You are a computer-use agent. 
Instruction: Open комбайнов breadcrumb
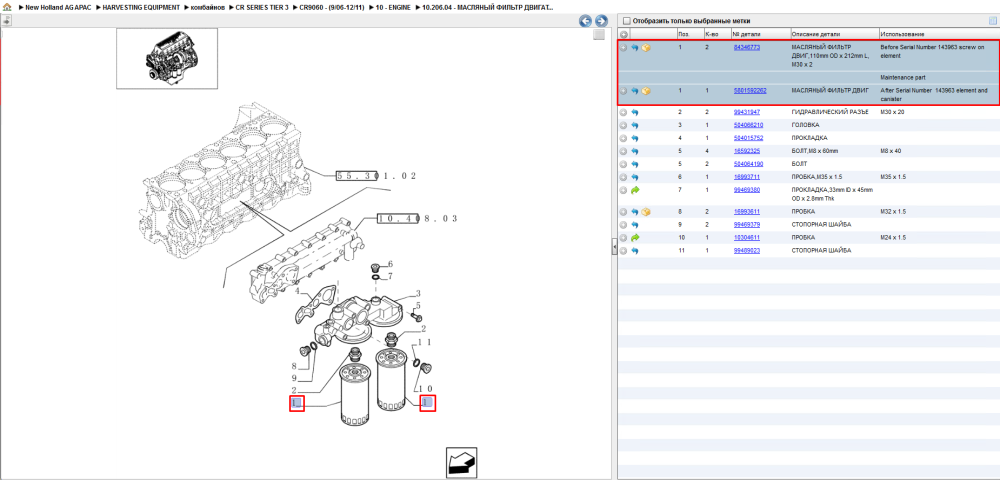coord(207,6)
